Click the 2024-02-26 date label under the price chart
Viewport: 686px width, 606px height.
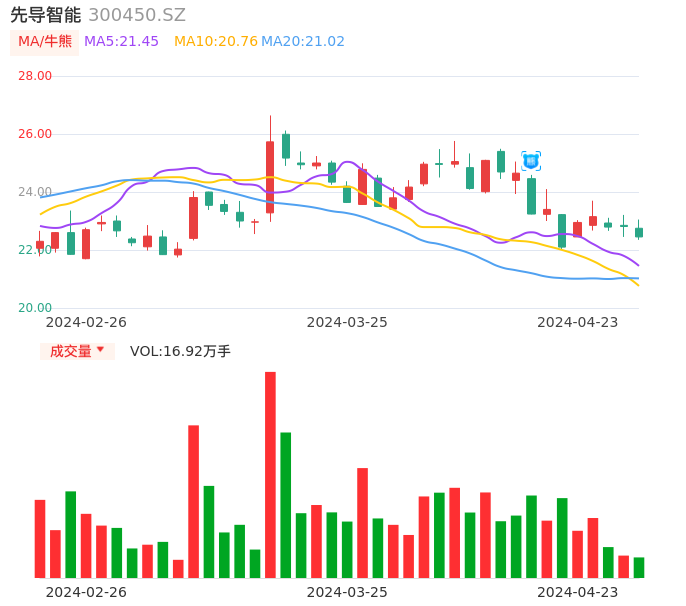point(86,322)
